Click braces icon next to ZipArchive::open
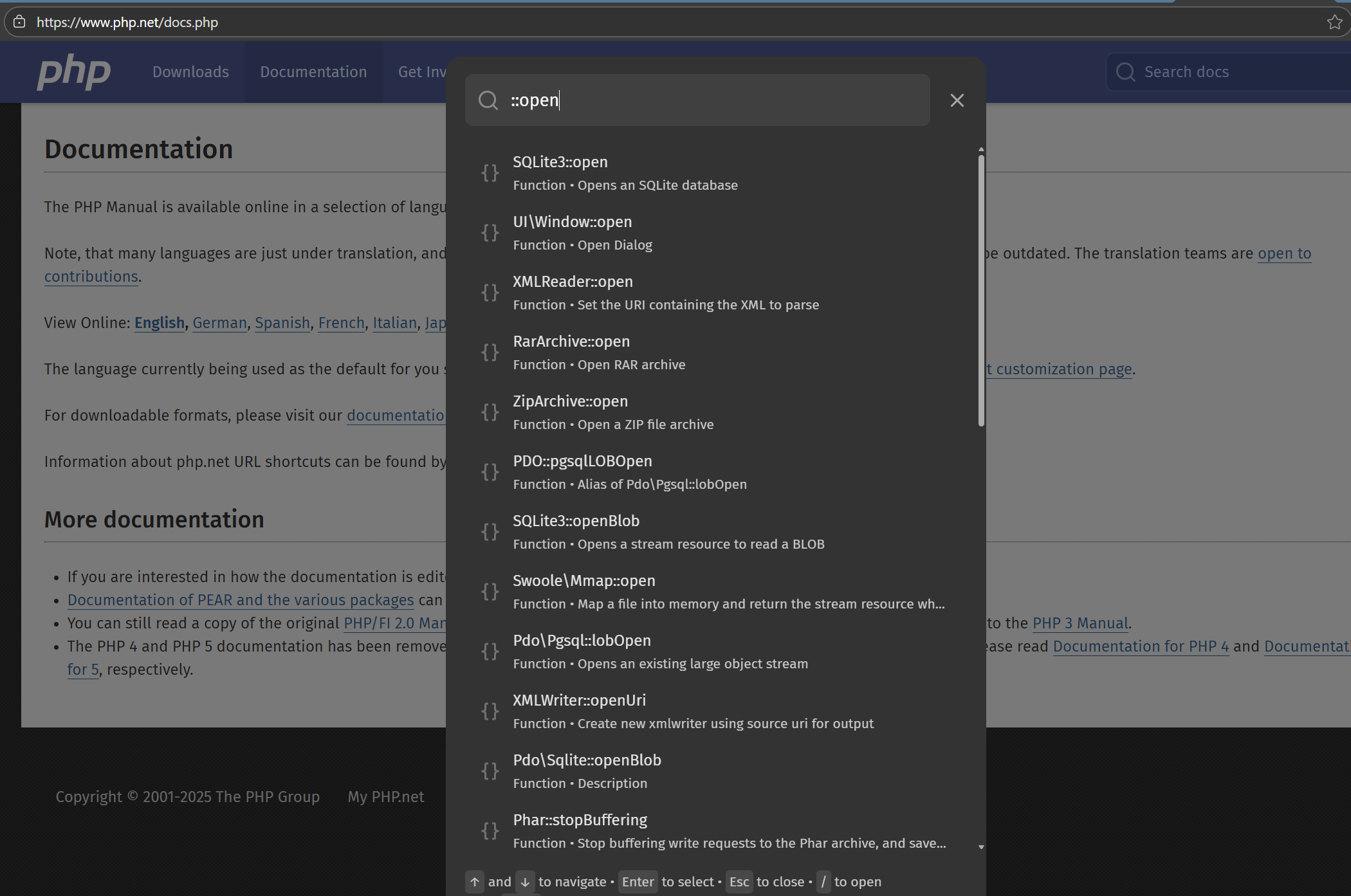1351x896 pixels. coord(490,412)
